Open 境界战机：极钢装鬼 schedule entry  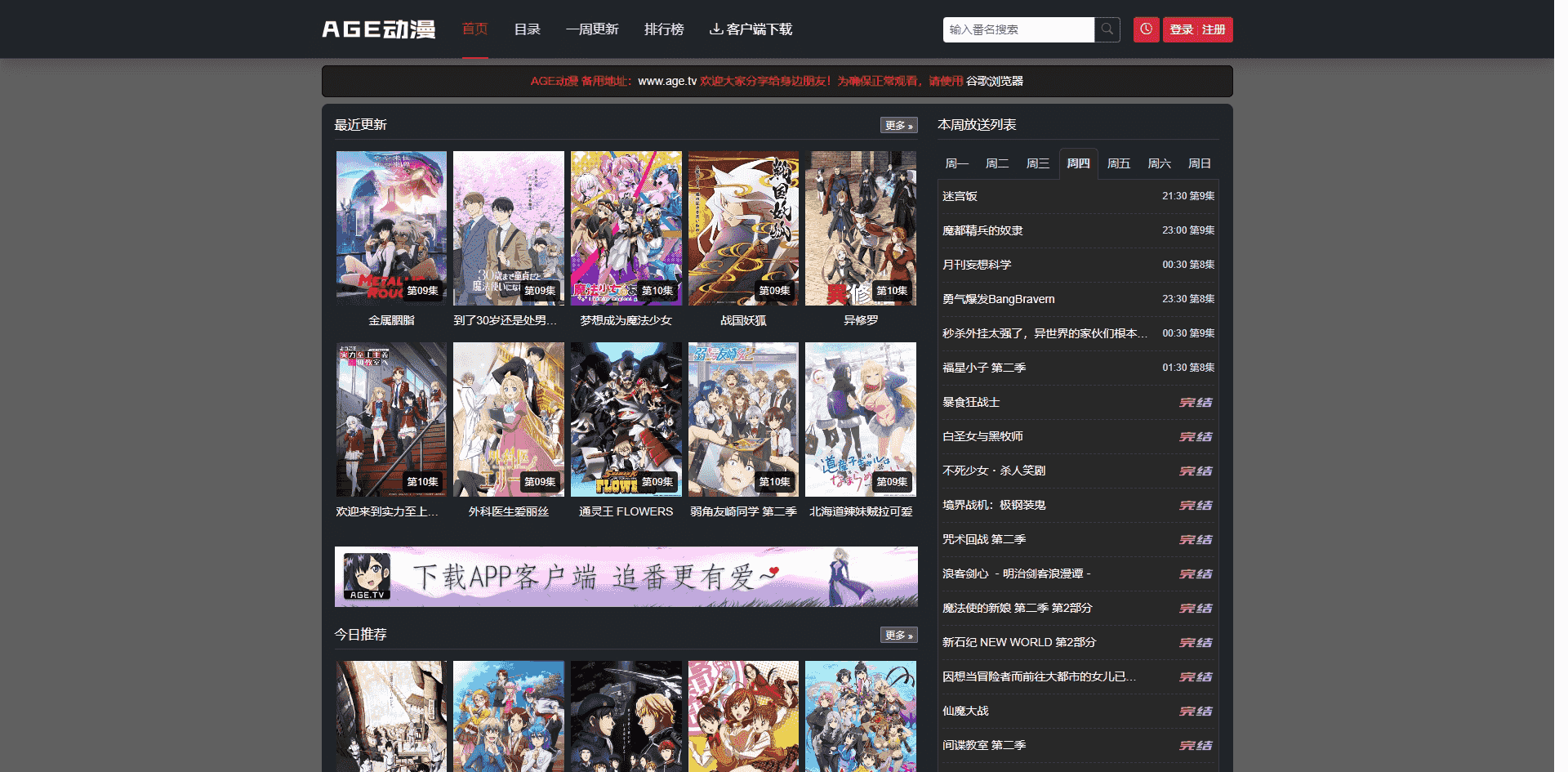(994, 505)
